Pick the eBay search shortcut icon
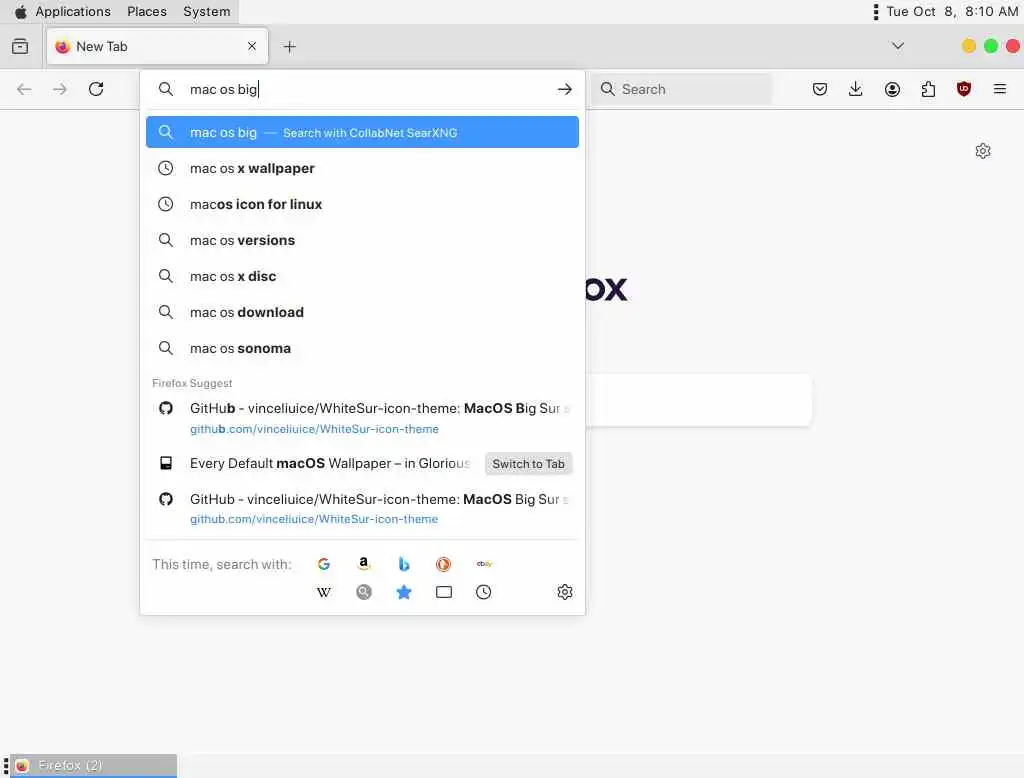The image size is (1024, 778). click(x=484, y=564)
